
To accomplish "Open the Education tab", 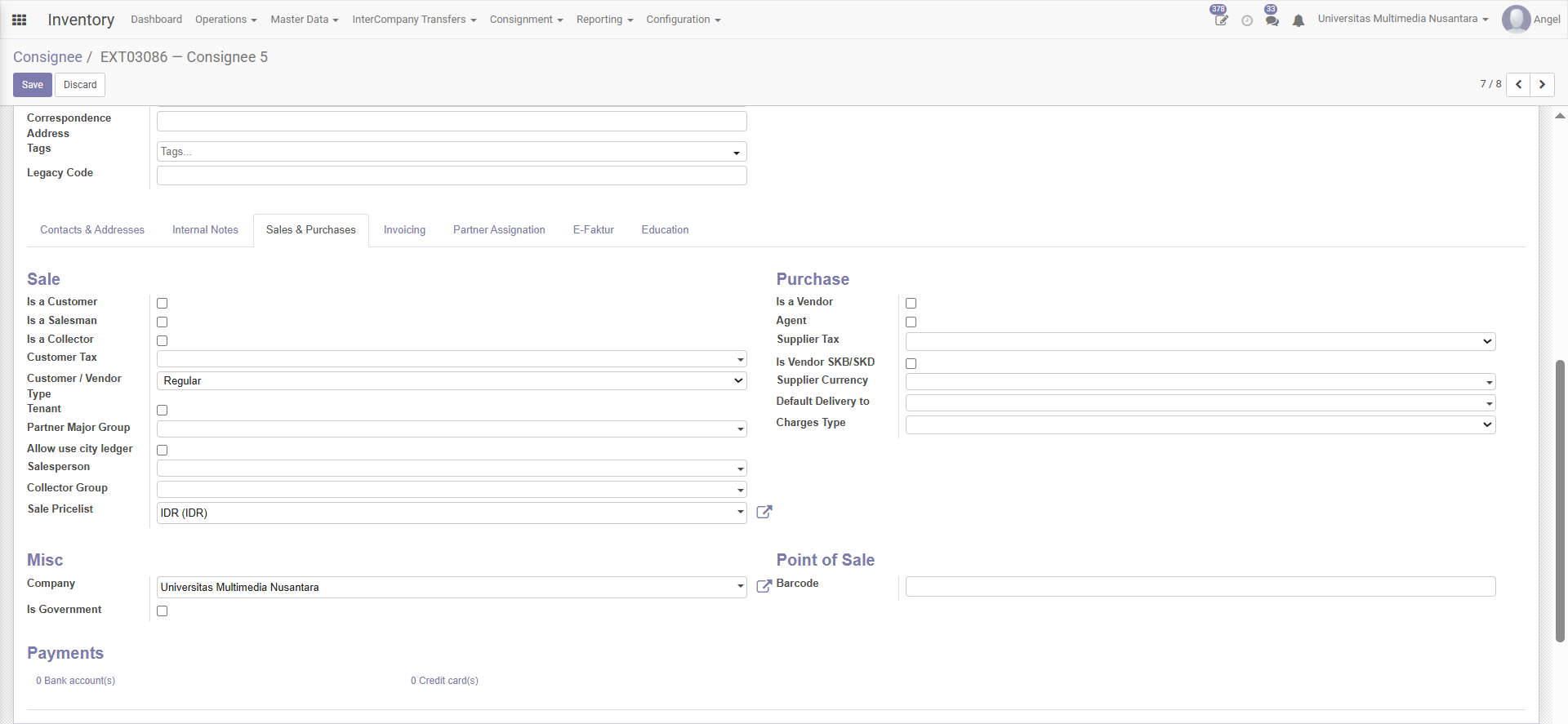I will 665,230.
